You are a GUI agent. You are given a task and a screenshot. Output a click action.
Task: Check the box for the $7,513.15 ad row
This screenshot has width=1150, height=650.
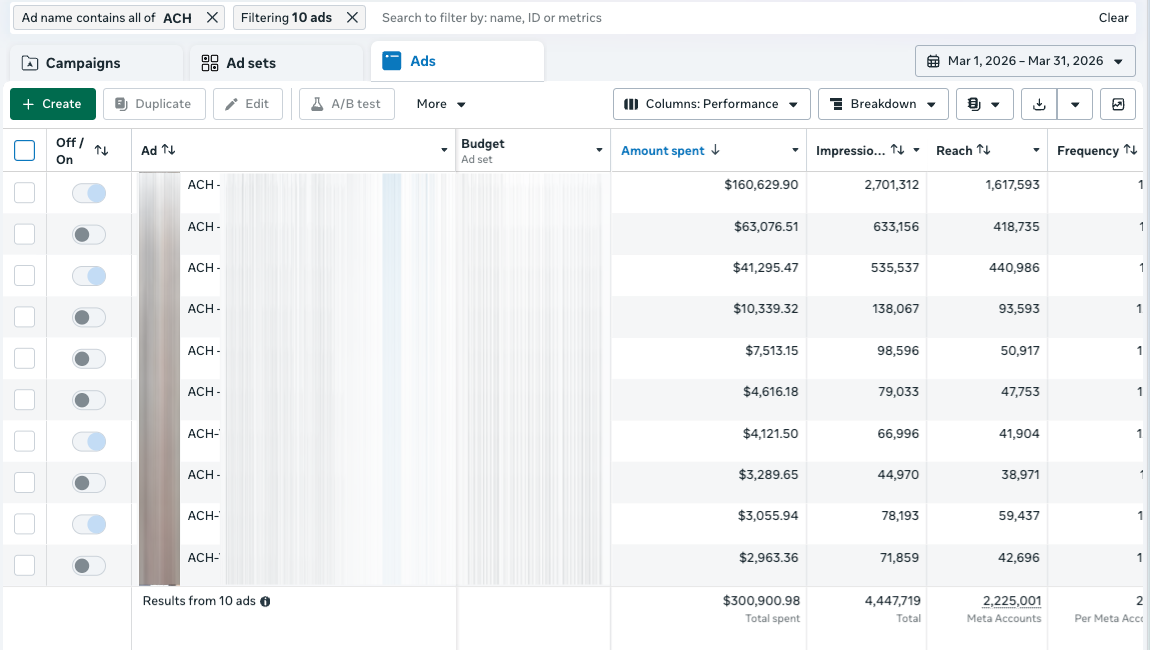(24, 358)
